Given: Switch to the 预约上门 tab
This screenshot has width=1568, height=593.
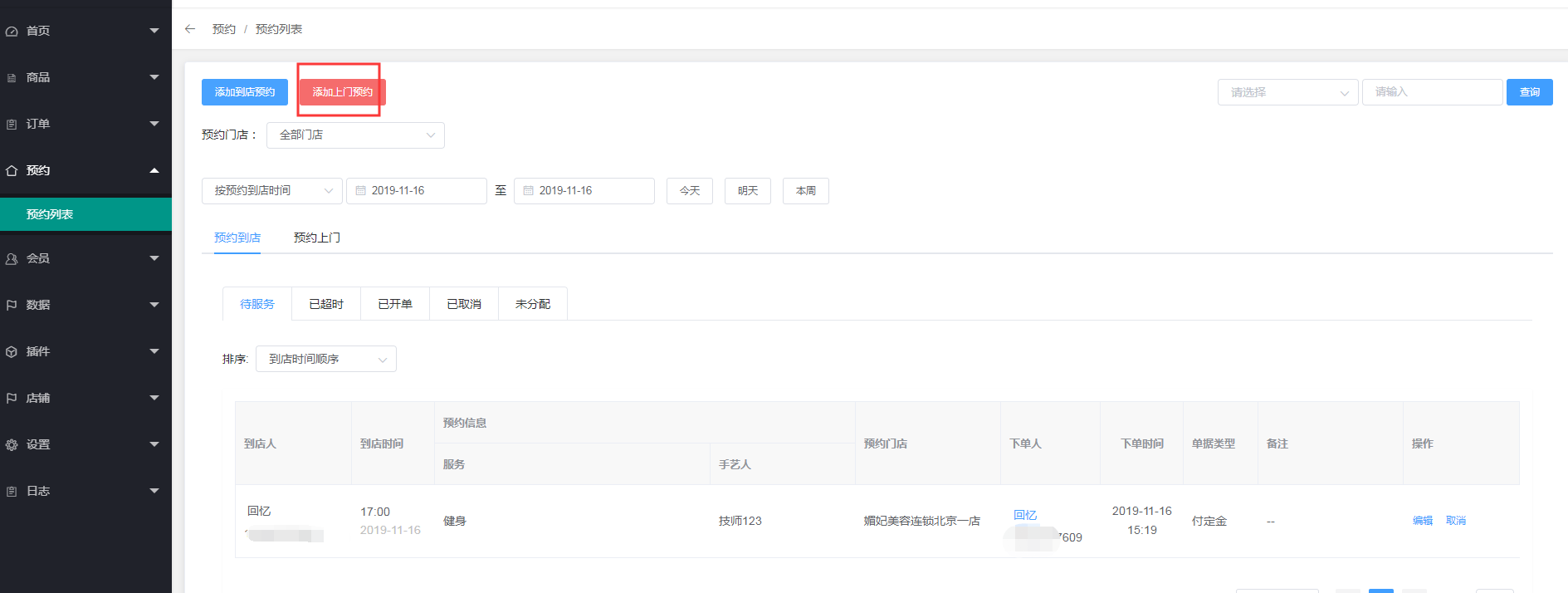Looking at the screenshot, I should pyautogui.click(x=317, y=238).
